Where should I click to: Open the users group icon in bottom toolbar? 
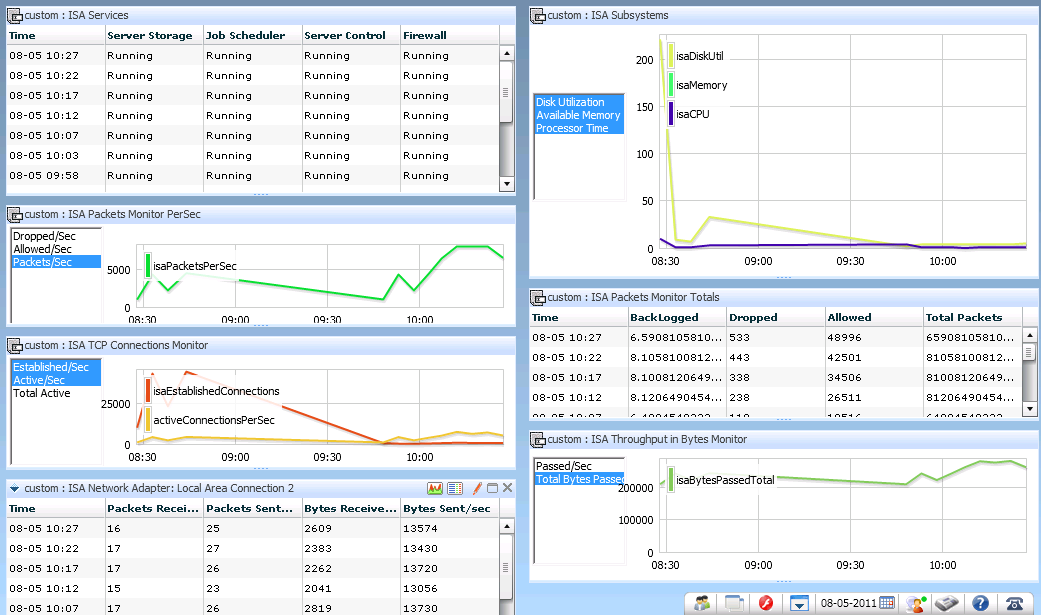pos(702,603)
